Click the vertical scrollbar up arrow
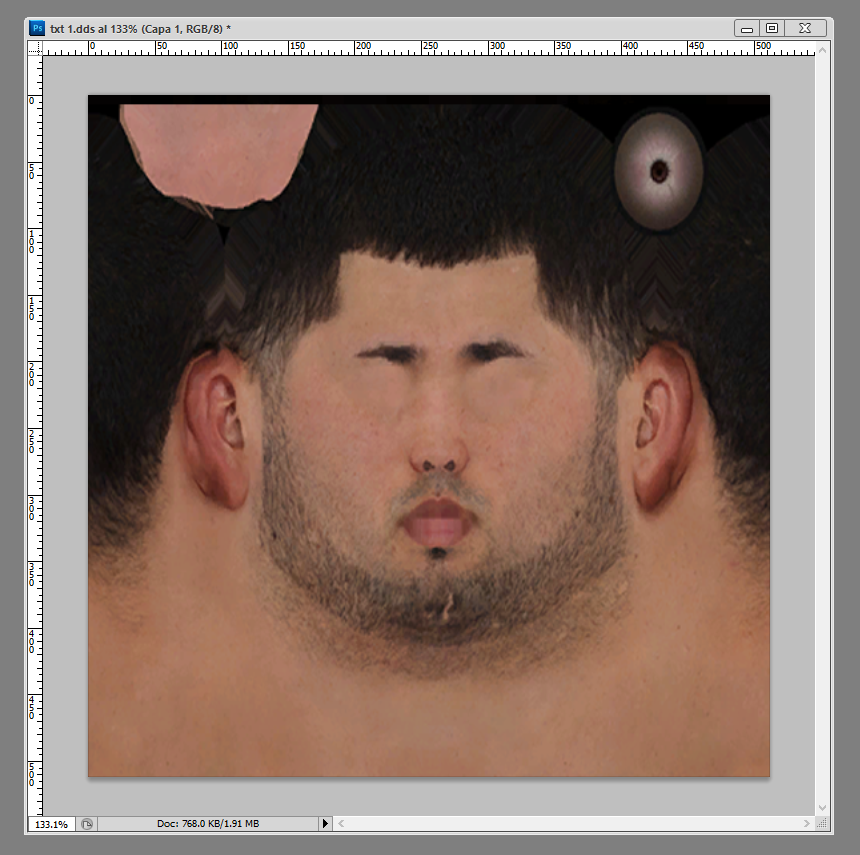The width and height of the screenshot is (860, 855). (x=822, y=50)
